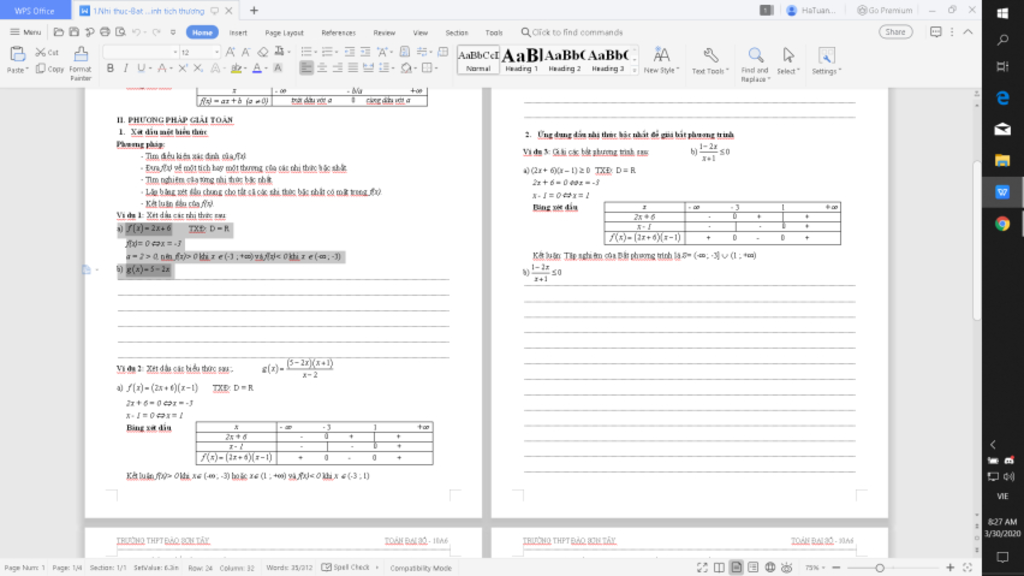Click the font color A button

point(257,68)
